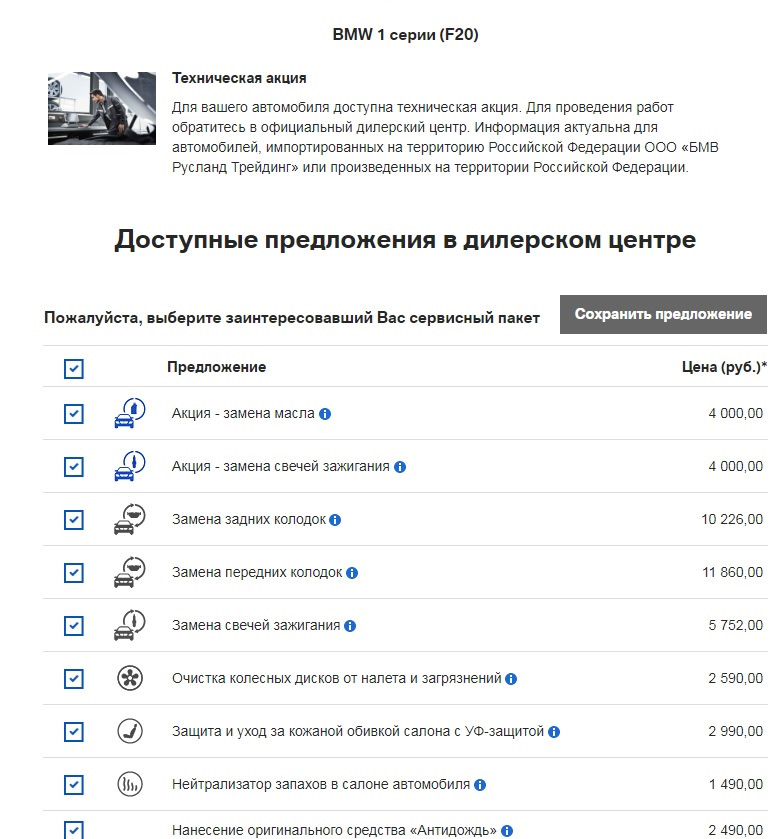Uncheck Акция - замена масла offer
Screen dimensions: 775x839
pyautogui.click(x=73, y=414)
